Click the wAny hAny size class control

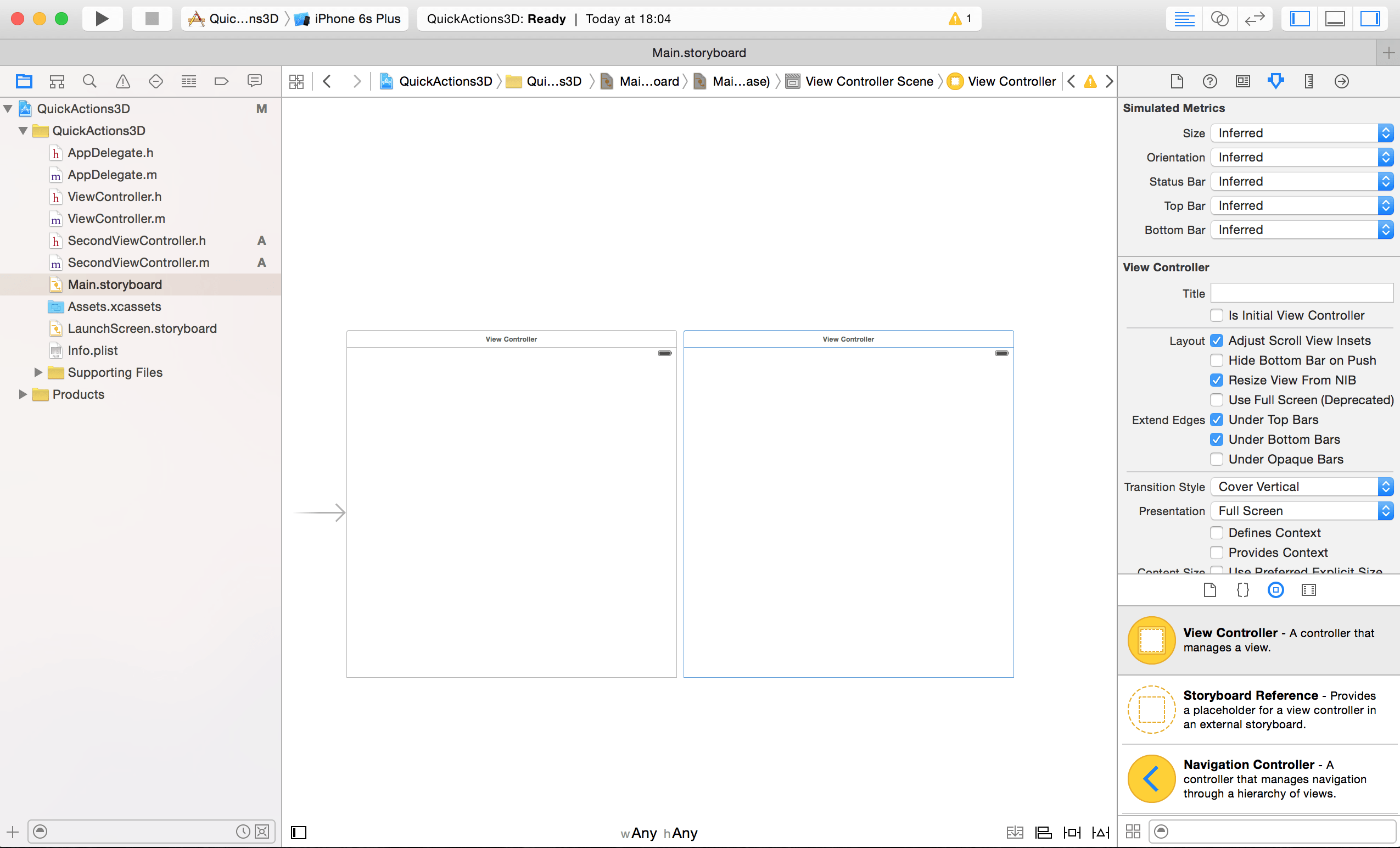pyautogui.click(x=659, y=833)
